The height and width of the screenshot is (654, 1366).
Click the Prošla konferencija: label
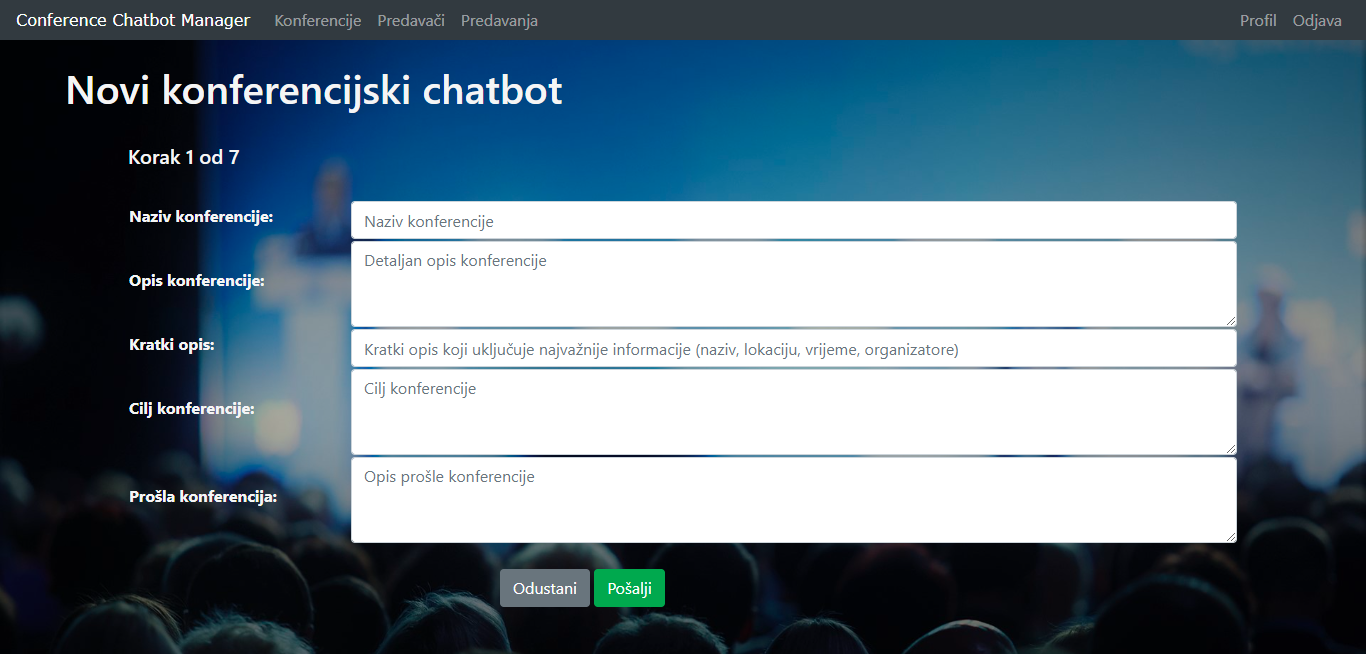[203, 497]
